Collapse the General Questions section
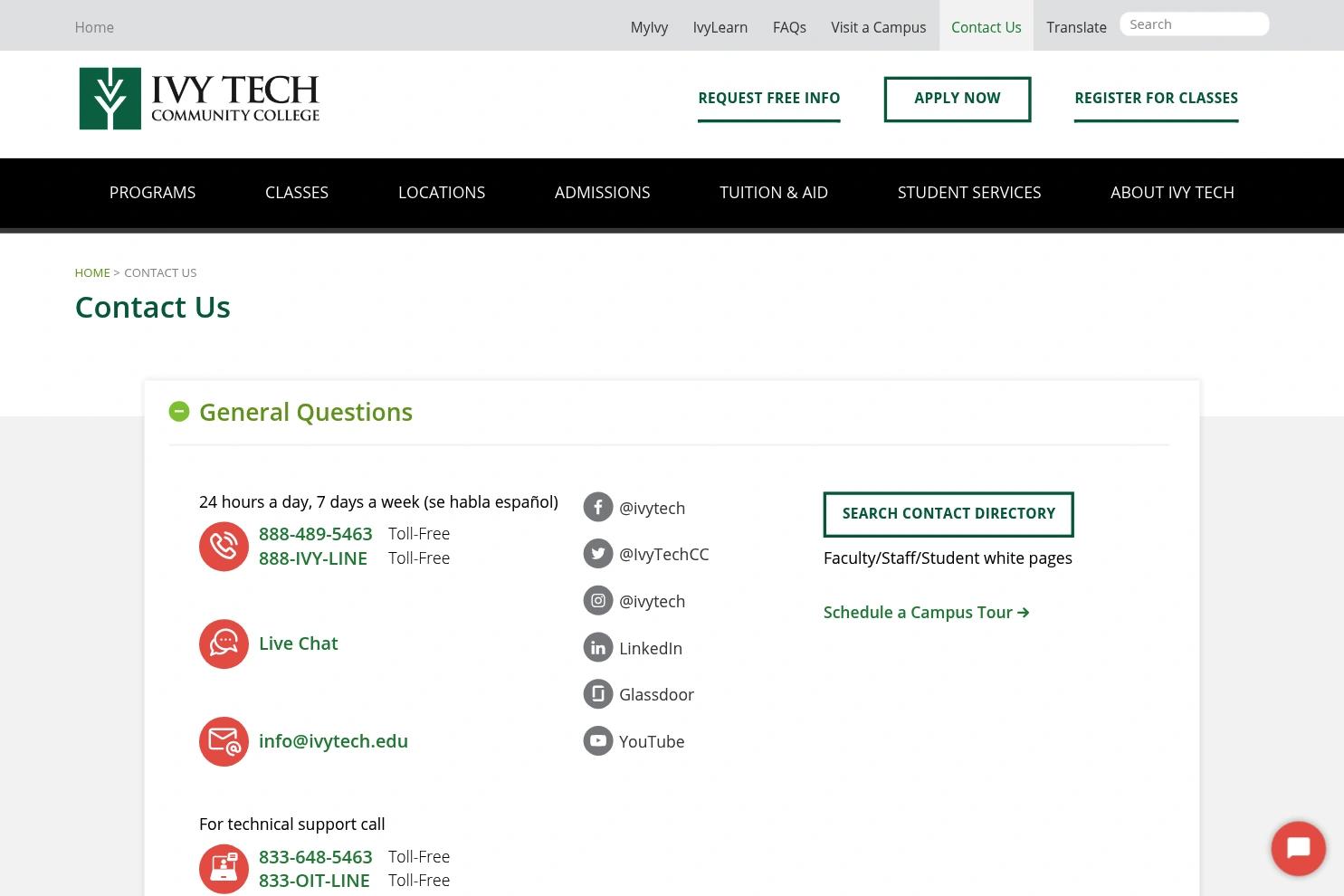This screenshot has height=896, width=1344. pos(179,412)
